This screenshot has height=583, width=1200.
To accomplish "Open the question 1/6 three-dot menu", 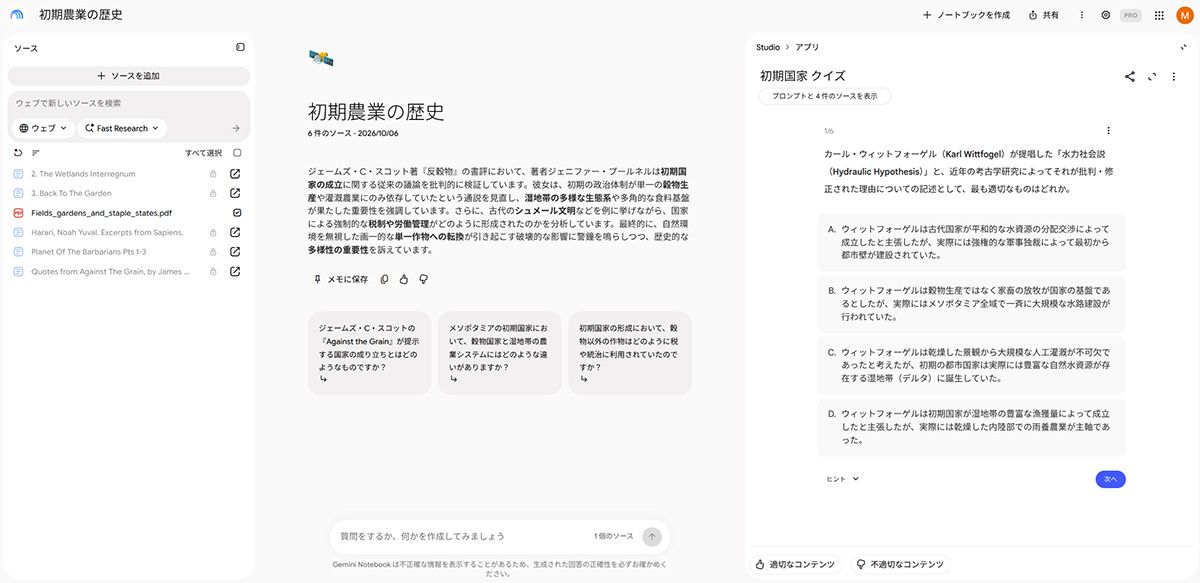I will 1108,130.
